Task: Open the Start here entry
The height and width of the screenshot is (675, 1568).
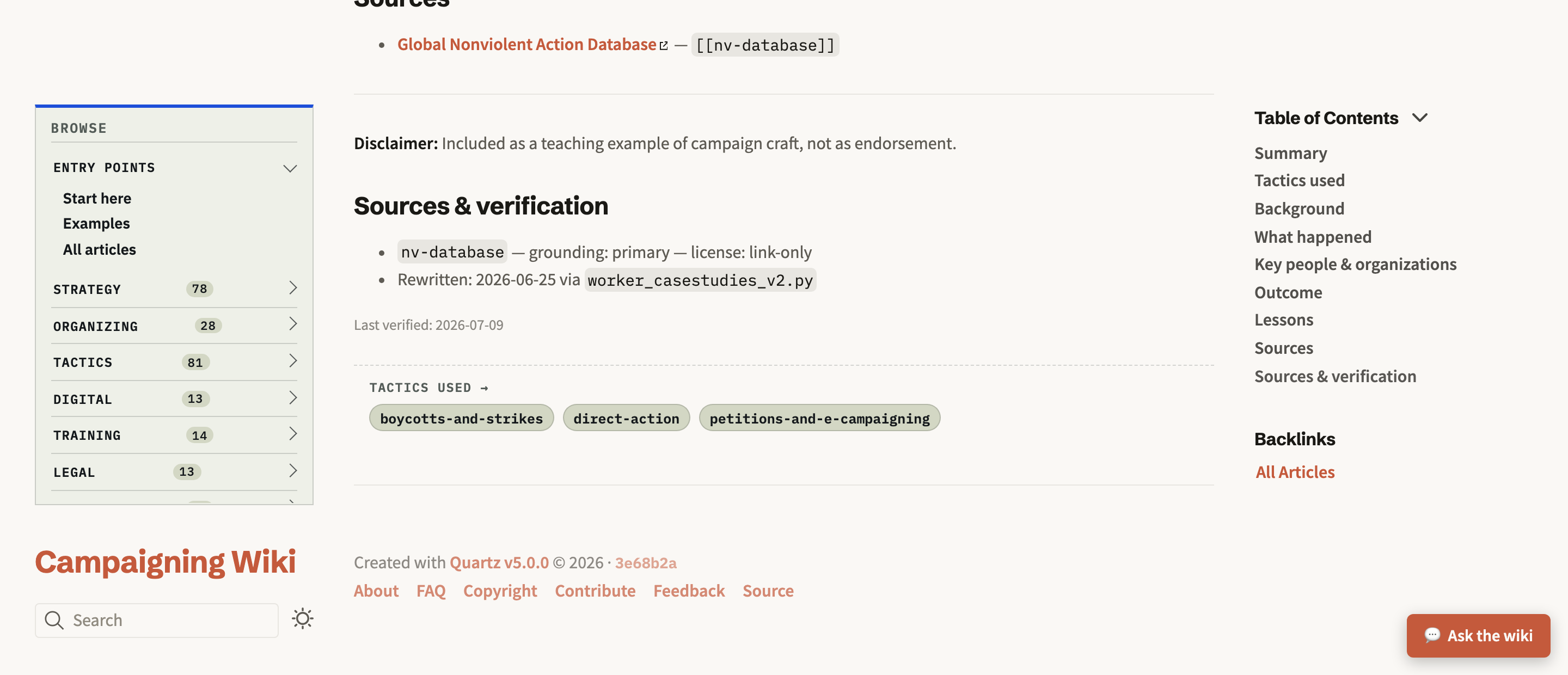Action: point(97,199)
